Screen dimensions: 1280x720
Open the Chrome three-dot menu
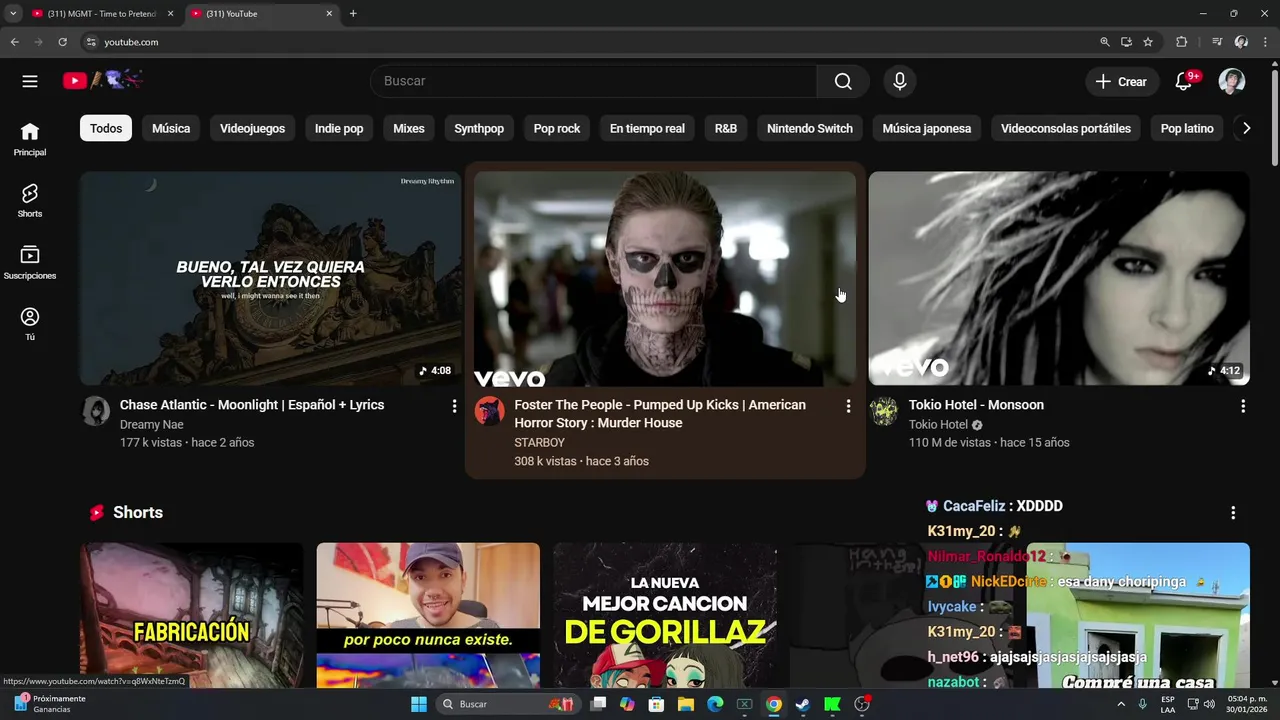click(x=1266, y=42)
